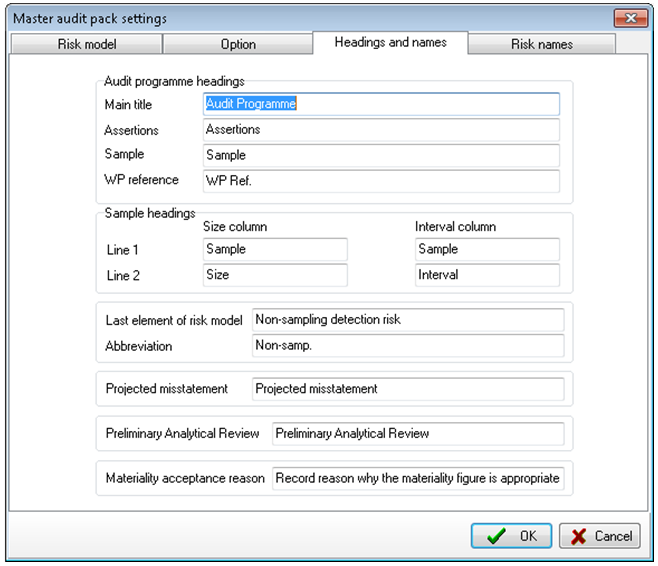Switch to the Risk model tab
This screenshot has height=566, width=658.
(86, 44)
